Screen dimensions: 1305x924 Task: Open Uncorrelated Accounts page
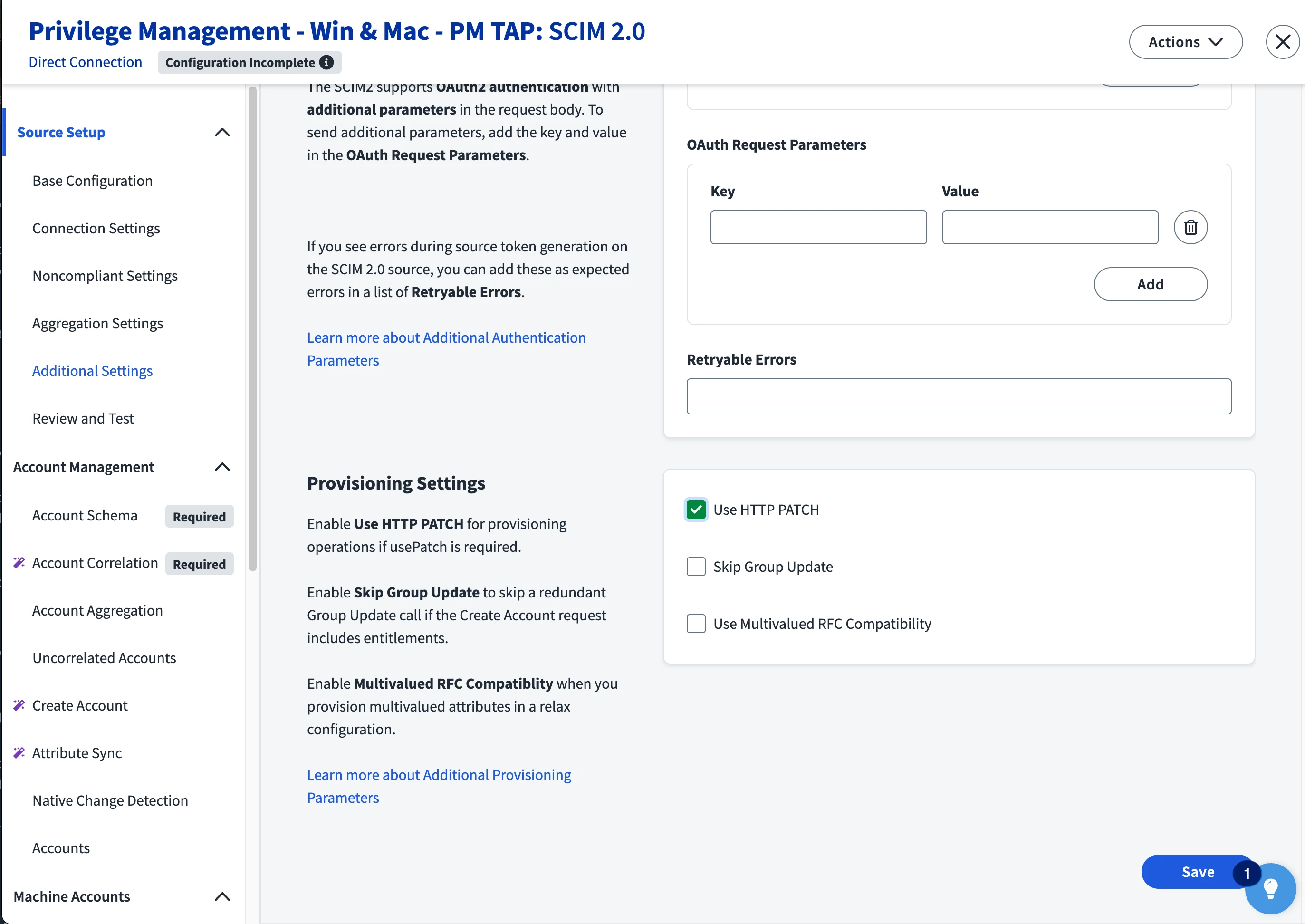(x=104, y=658)
